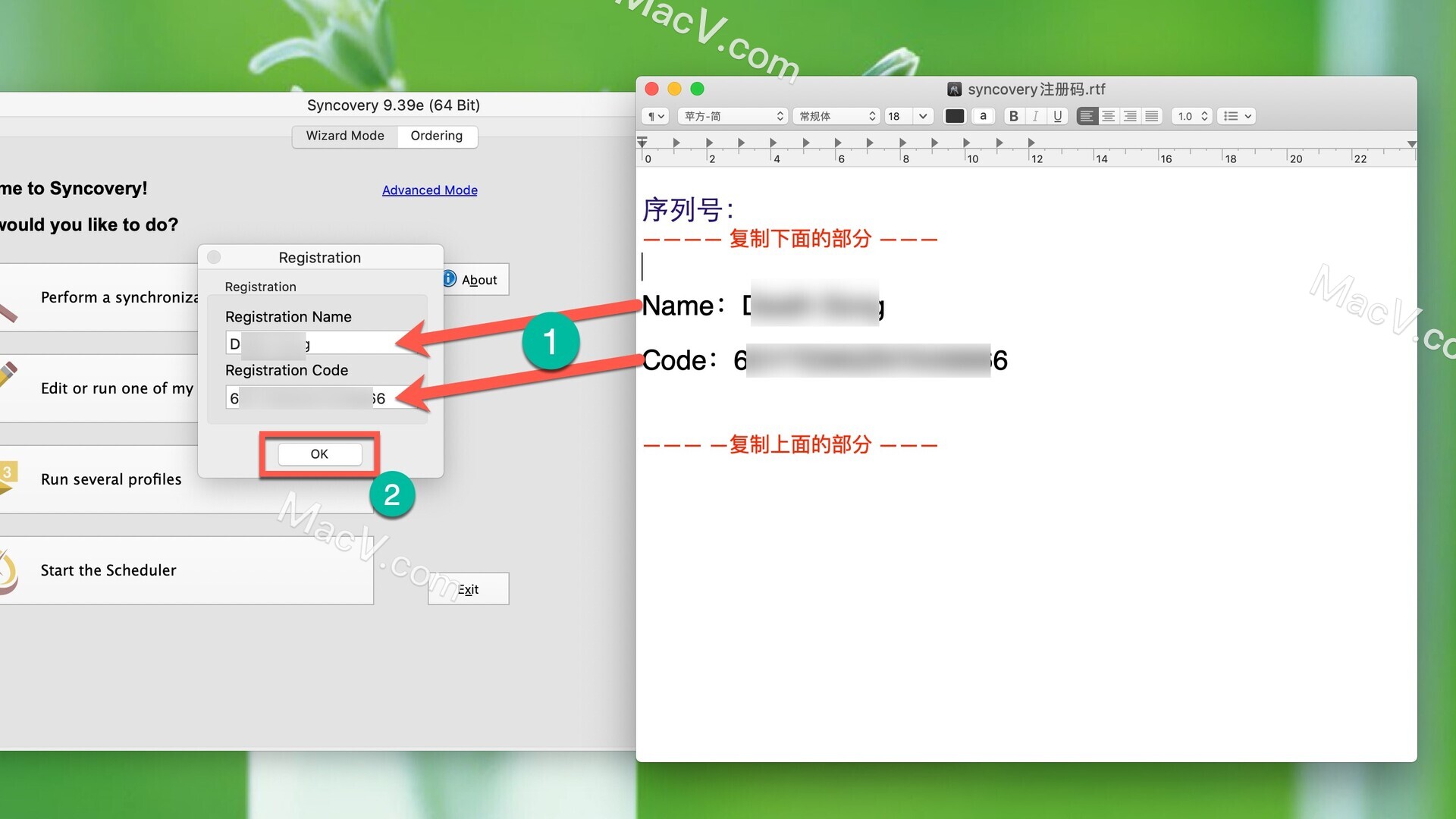1456x819 pixels.
Task: Click the rtf document icon in title bar
Action: [x=955, y=89]
